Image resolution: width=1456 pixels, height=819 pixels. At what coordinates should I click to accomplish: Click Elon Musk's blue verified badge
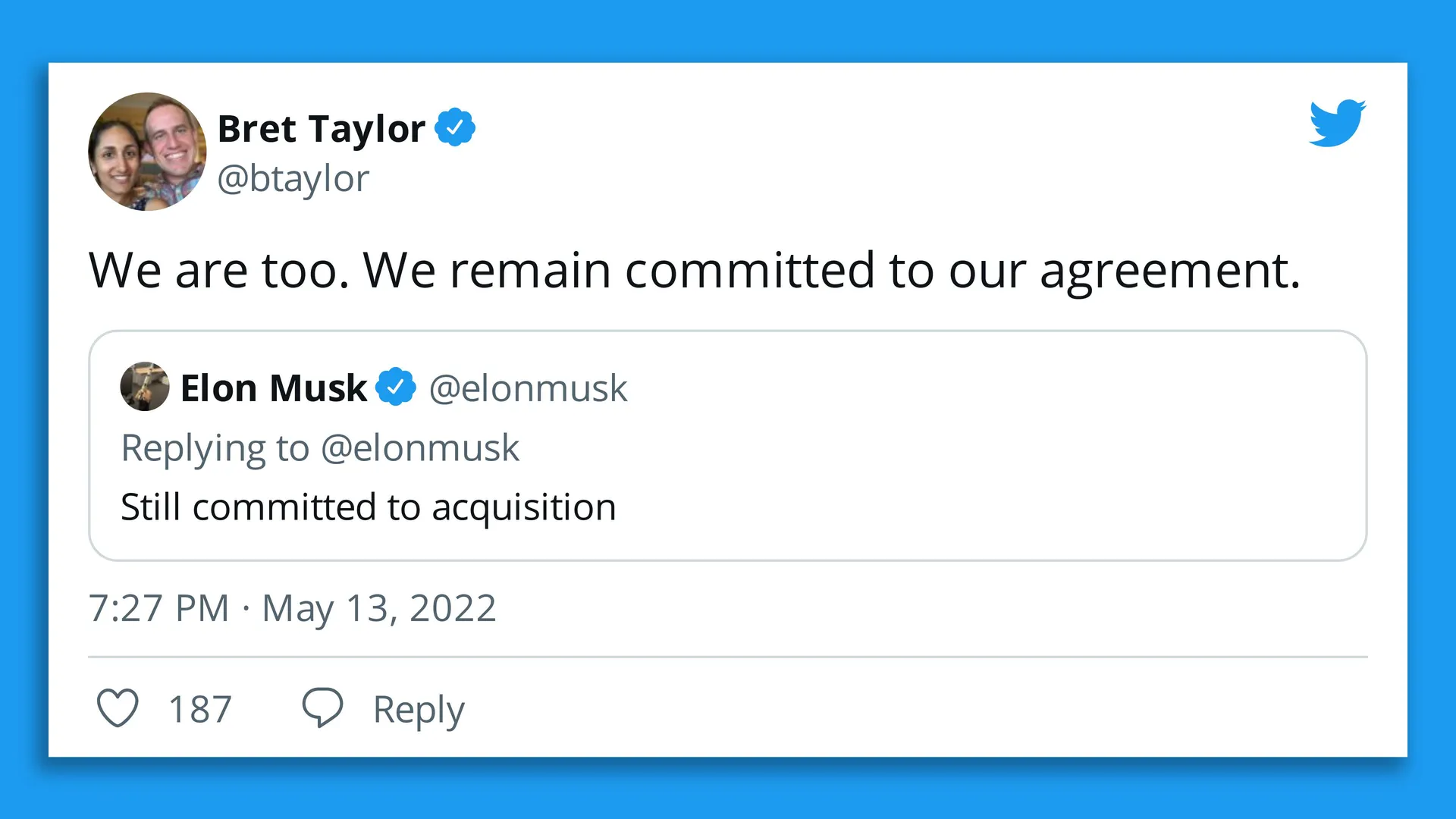[x=396, y=388]
